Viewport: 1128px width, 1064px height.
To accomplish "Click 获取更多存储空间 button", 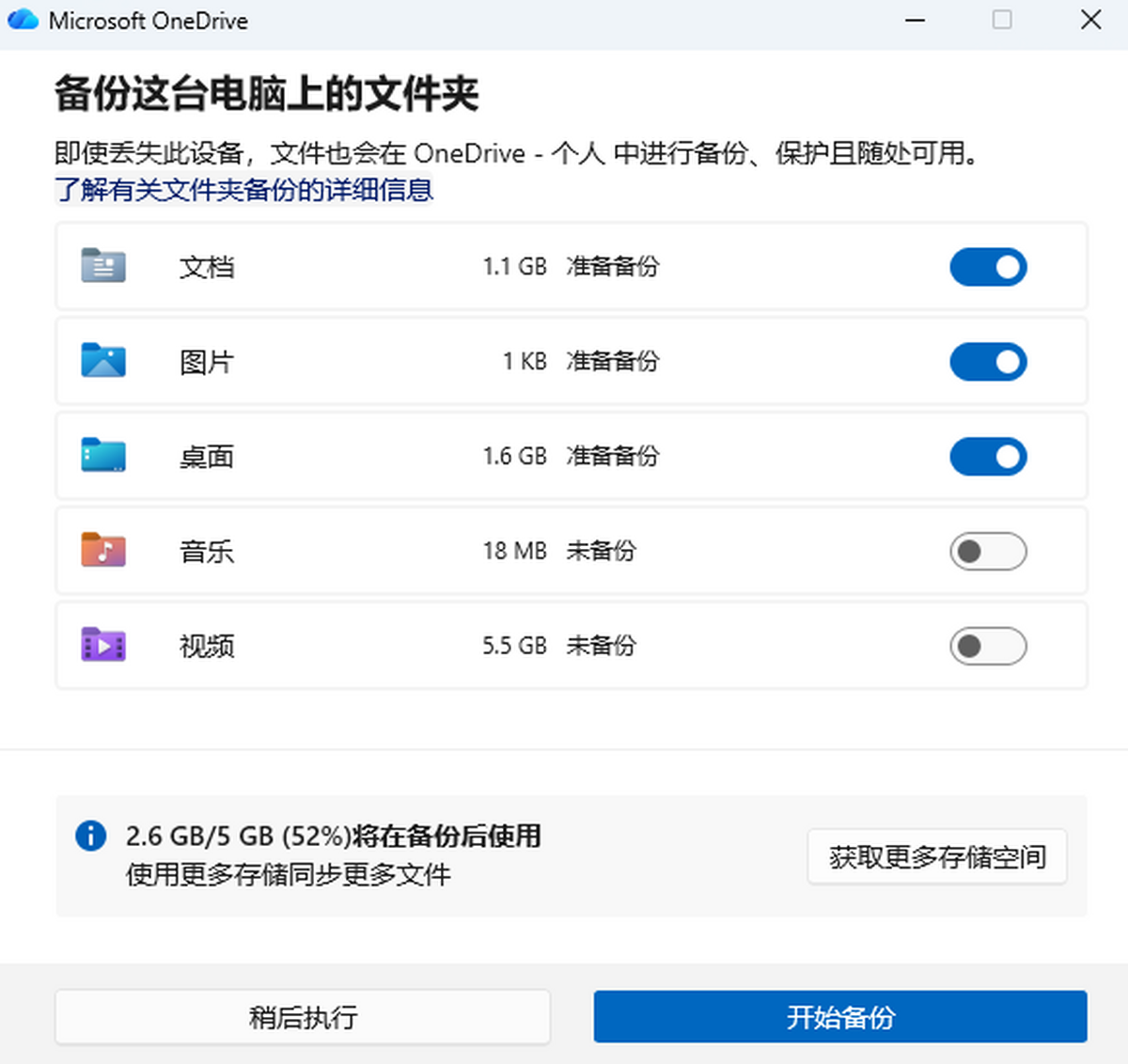I will [937, 856].
